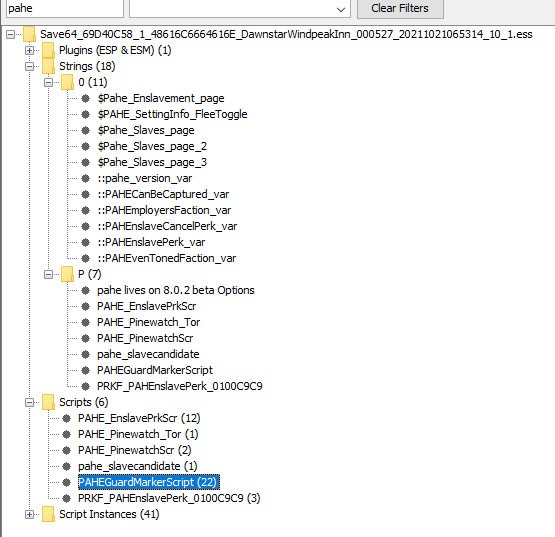Click bullet icon beside $PAHE_SettingInfo_FleeToggle
Screen dimensions: 555x537
point(85,114)
